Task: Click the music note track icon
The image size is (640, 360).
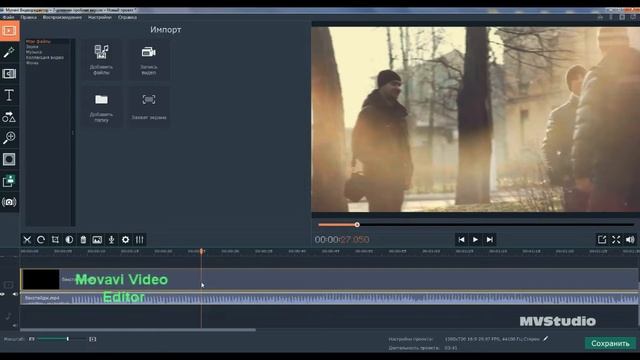Action: [9, 316]
